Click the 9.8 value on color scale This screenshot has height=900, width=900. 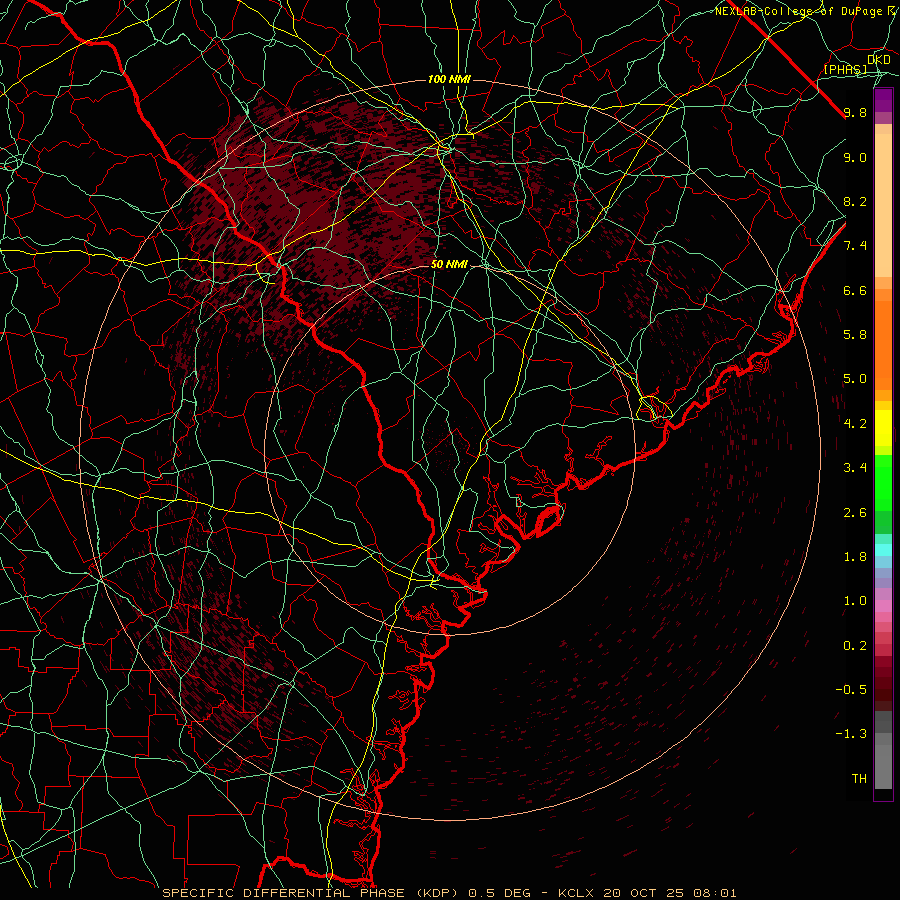click(855, 112)
